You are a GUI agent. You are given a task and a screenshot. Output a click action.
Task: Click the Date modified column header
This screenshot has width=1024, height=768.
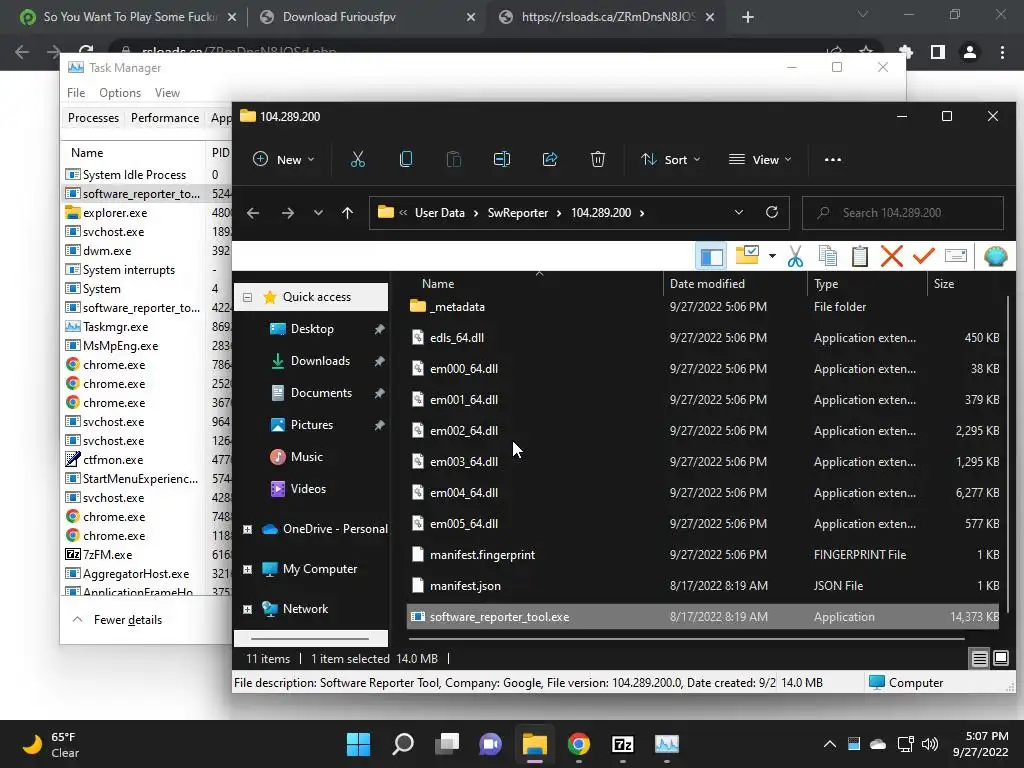[x=707, y=284]
